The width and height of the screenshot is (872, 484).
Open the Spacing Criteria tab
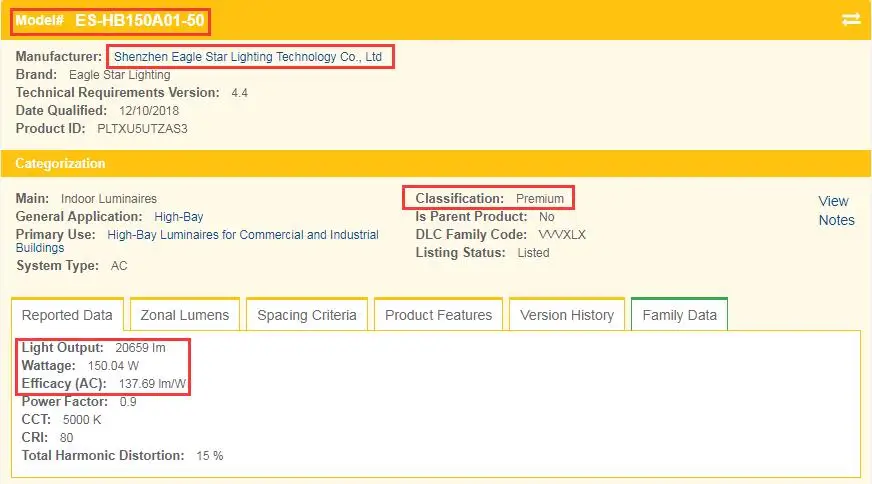click(307, 315)
